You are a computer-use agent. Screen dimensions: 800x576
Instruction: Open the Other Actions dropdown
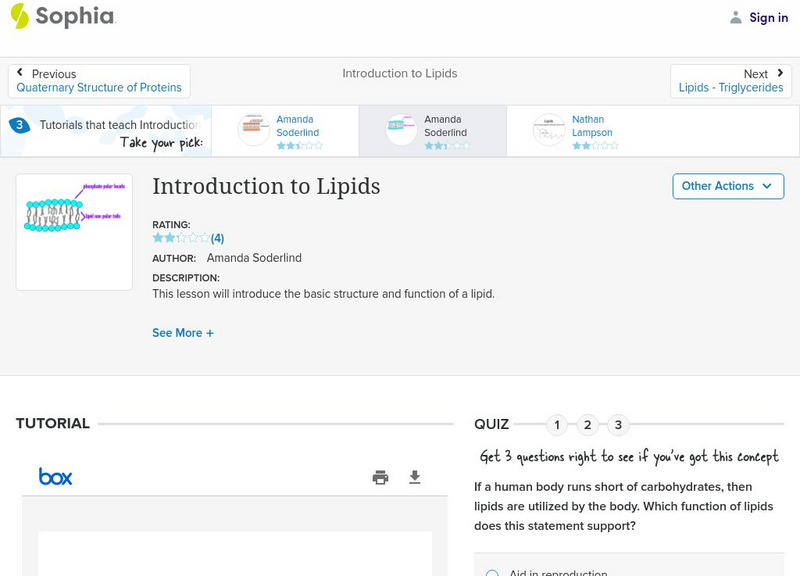(728, 186)
